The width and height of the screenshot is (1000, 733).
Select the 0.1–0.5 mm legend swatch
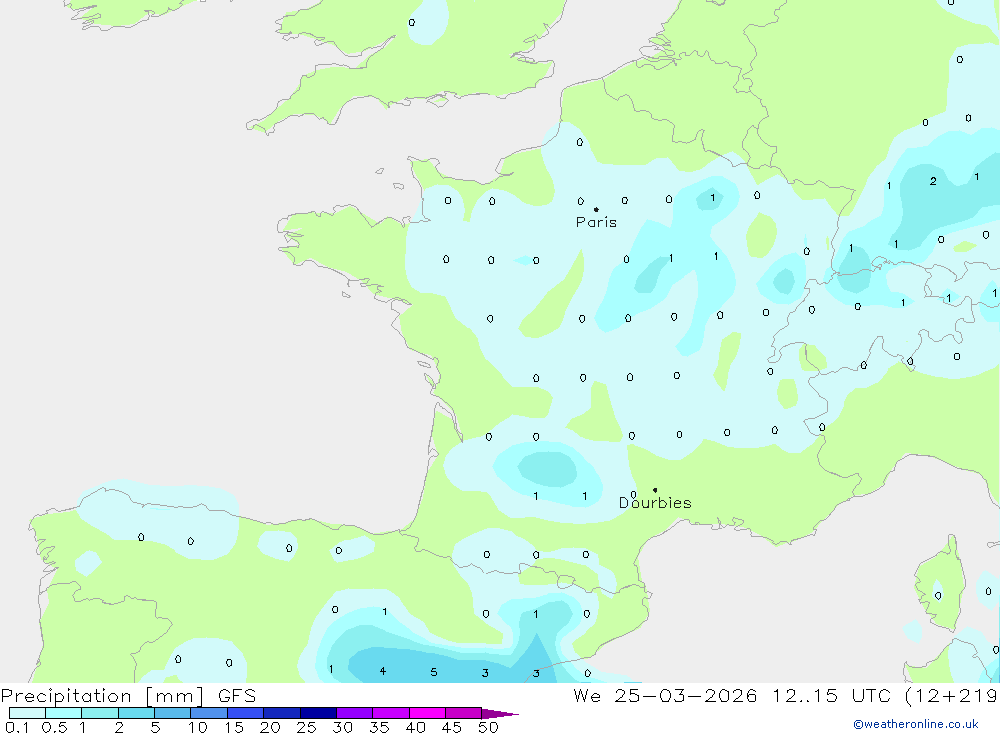(27, 713)
